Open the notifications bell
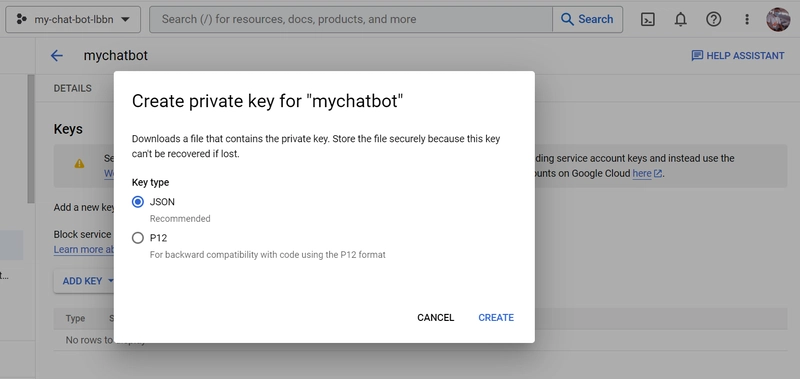 tap(681, 19)
